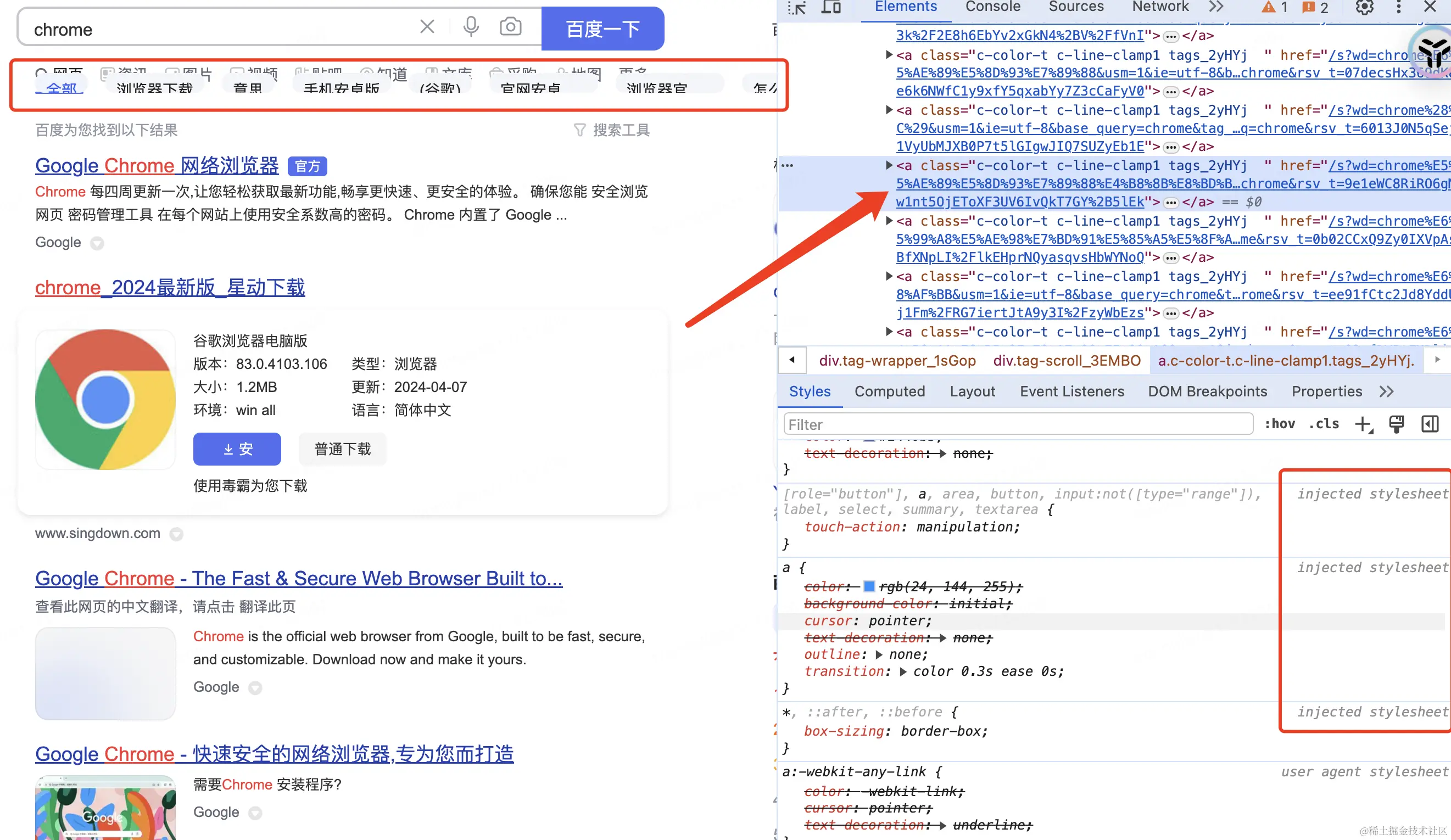
Task: Open DevTools settings gear
Action: click(x=1364, y=8)
